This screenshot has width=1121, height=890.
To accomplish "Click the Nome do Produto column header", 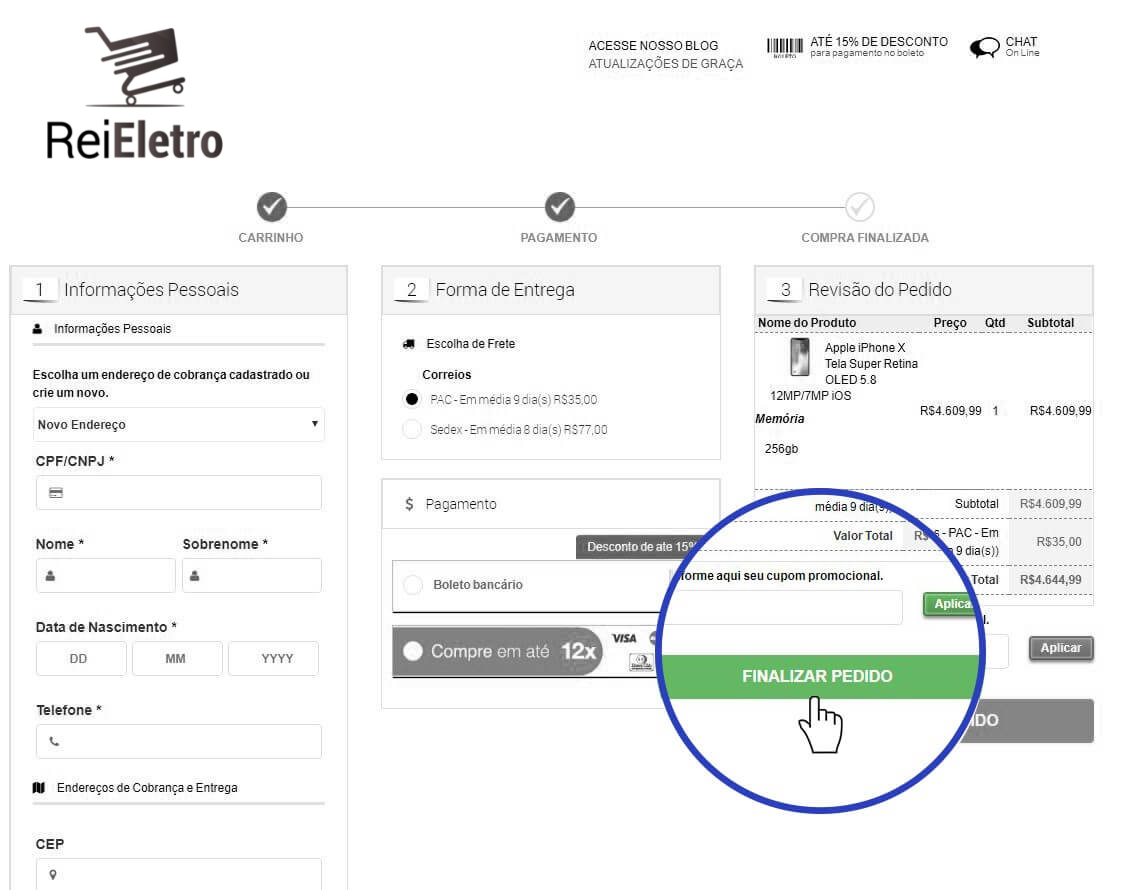I will click(x=807, y=323).
